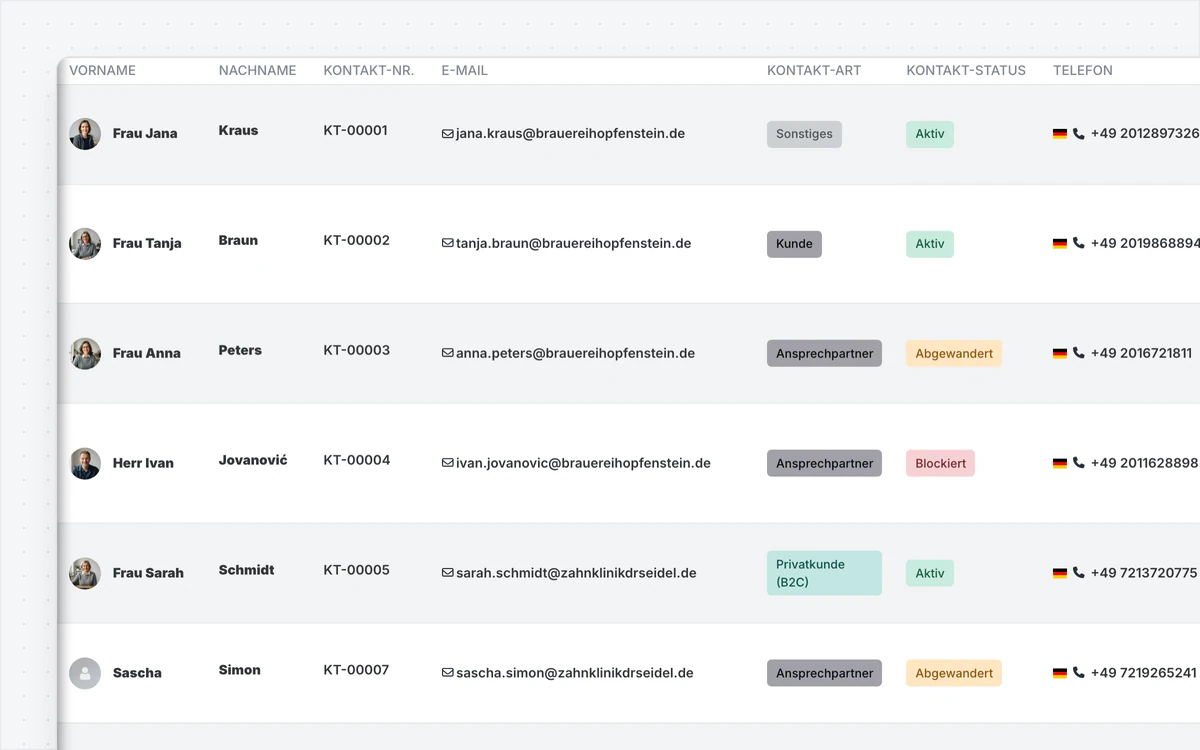1200x750 pixels.
Task: Click the German flag in Anna Peters's row
Action: 1060,354
